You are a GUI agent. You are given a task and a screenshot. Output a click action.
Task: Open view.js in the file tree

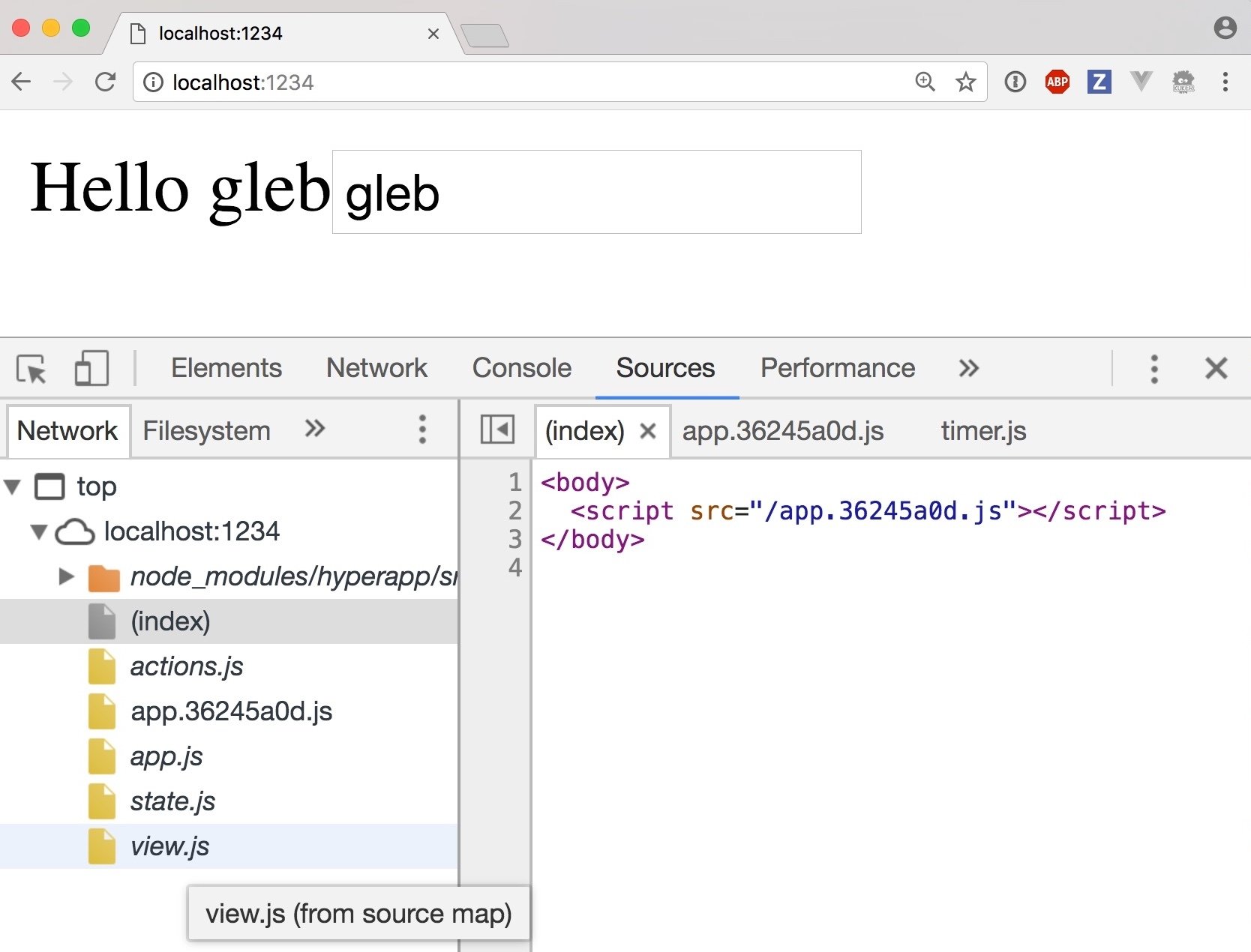click(229, 846)
